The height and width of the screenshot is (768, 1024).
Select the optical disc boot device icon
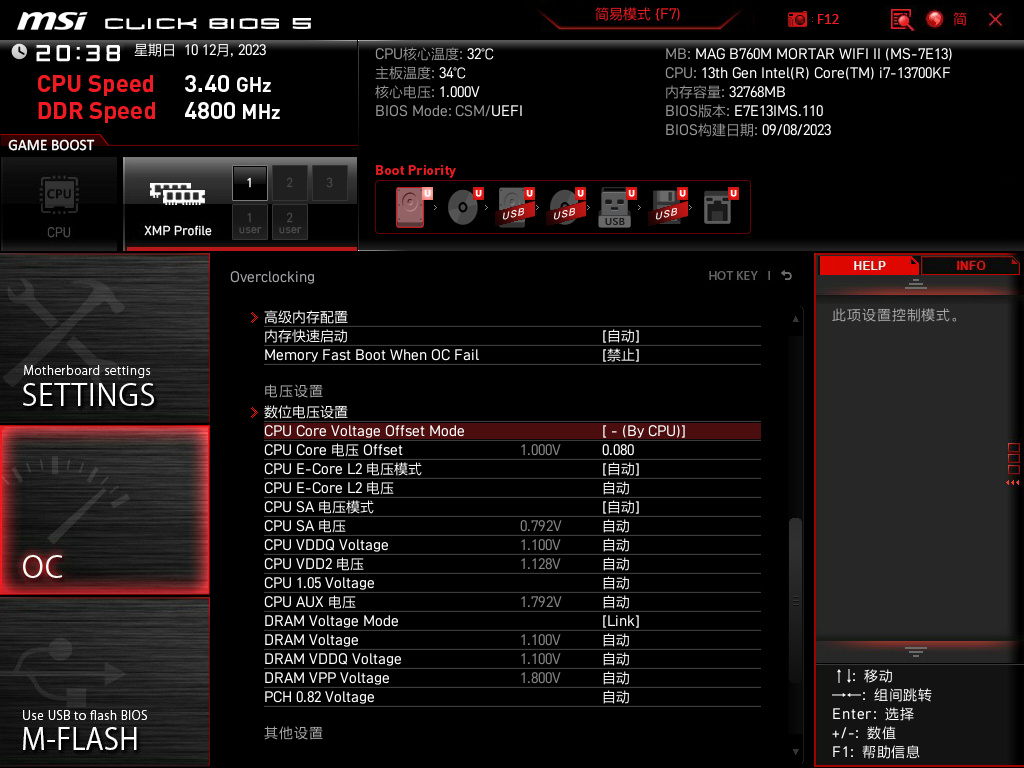pos(463,207)
